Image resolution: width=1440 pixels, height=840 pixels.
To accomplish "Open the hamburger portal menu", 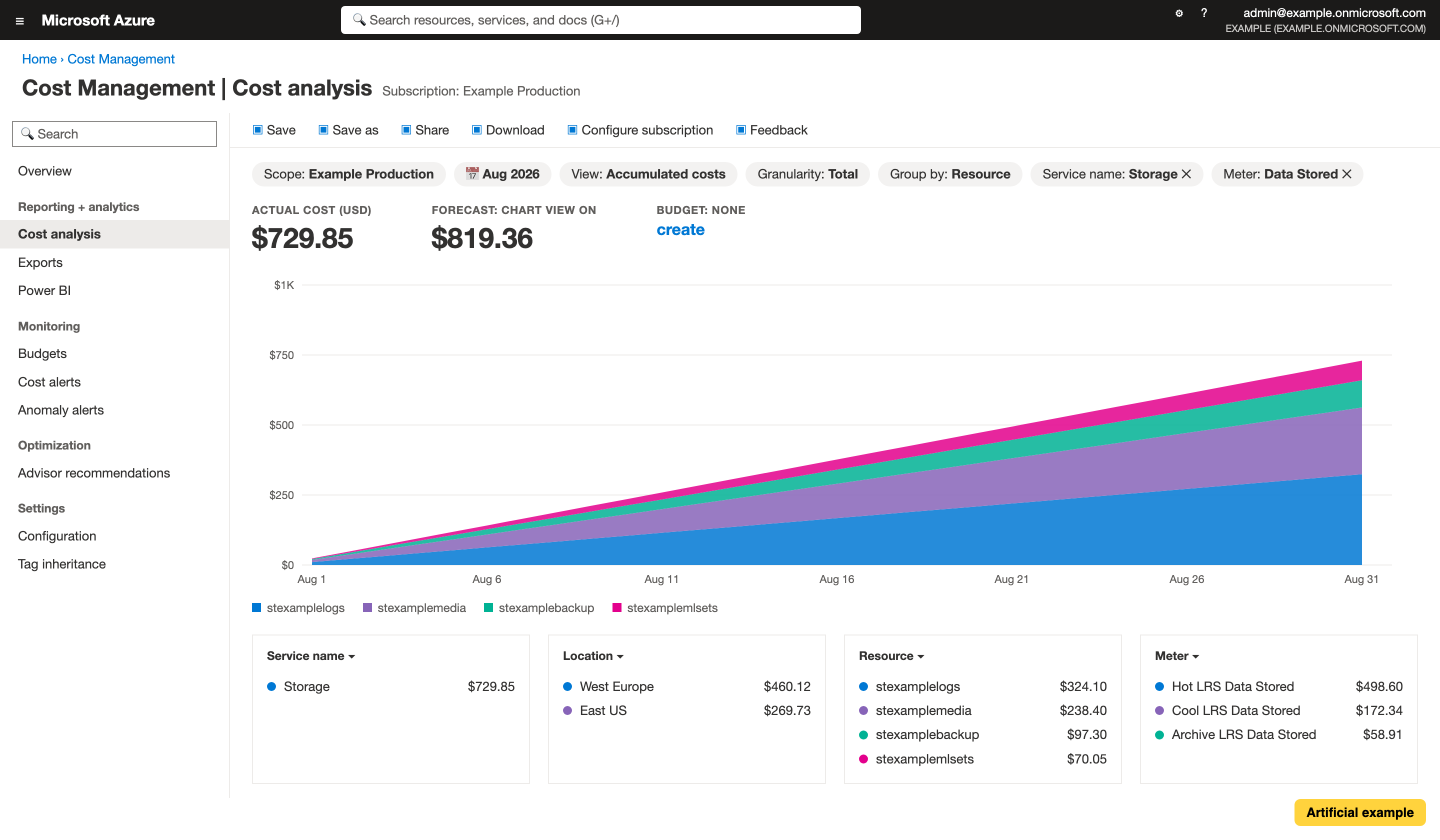I will coord(19,20).
